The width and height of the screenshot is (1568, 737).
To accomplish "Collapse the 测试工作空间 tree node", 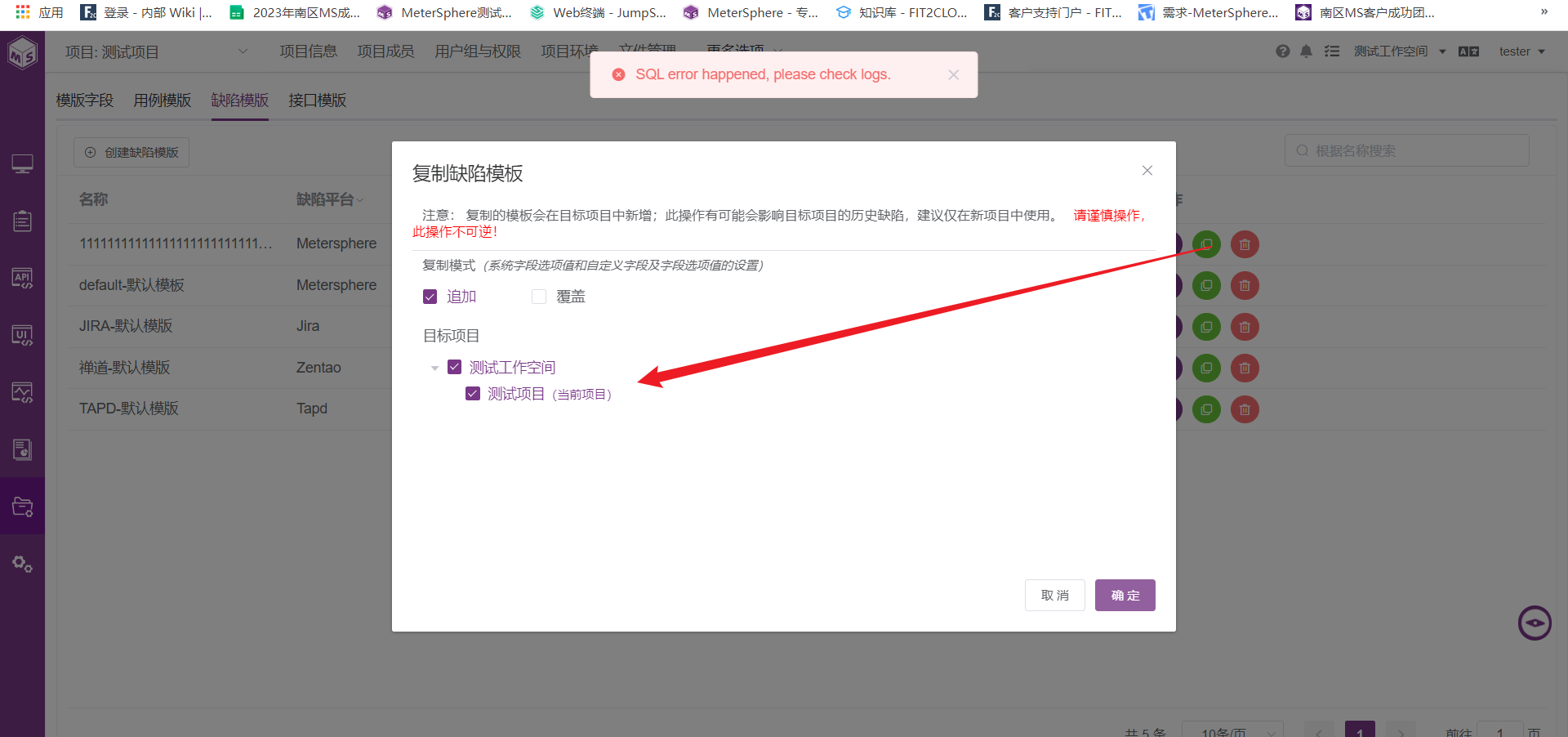I will (434, 368).
